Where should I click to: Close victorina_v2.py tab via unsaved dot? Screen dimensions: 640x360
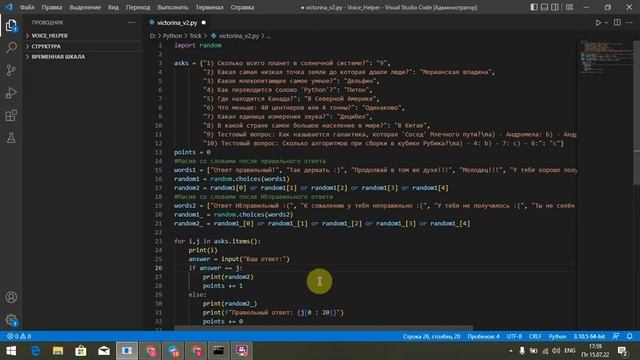coord(204,23)
